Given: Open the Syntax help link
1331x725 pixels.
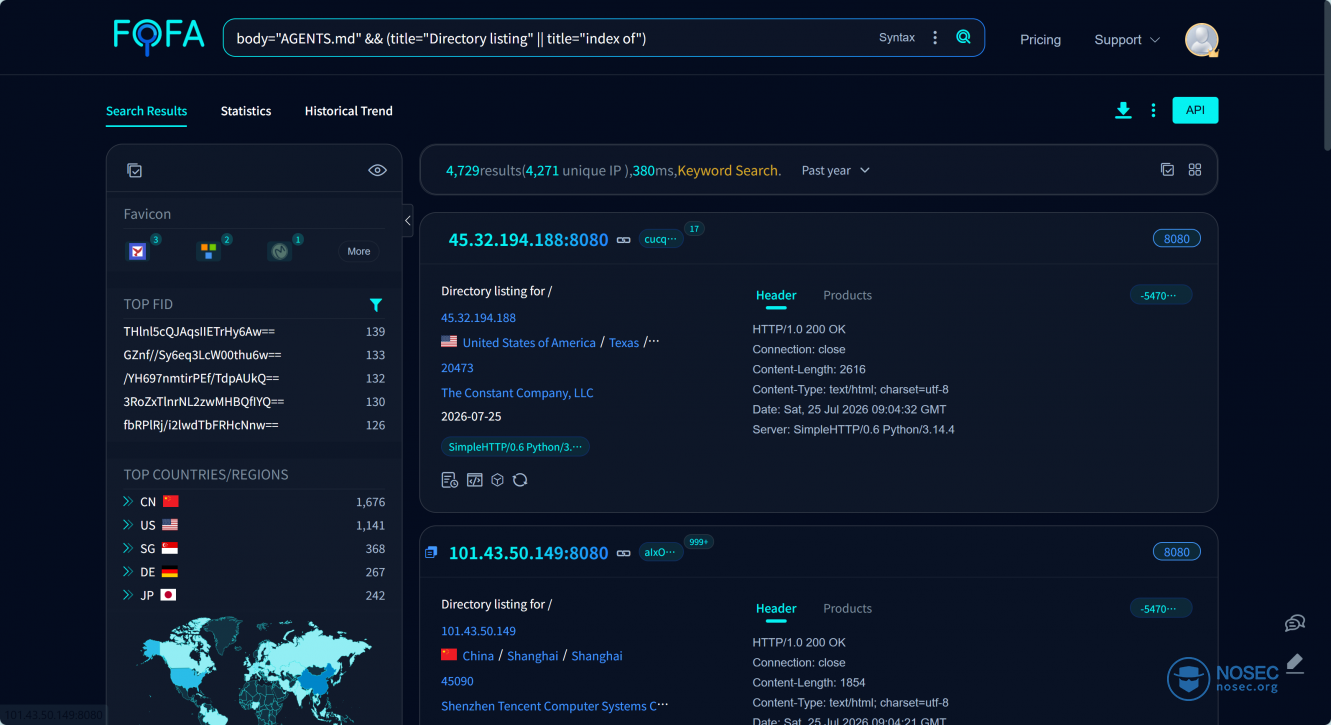Looking at the screenshot, I should (x=897, y=37).
